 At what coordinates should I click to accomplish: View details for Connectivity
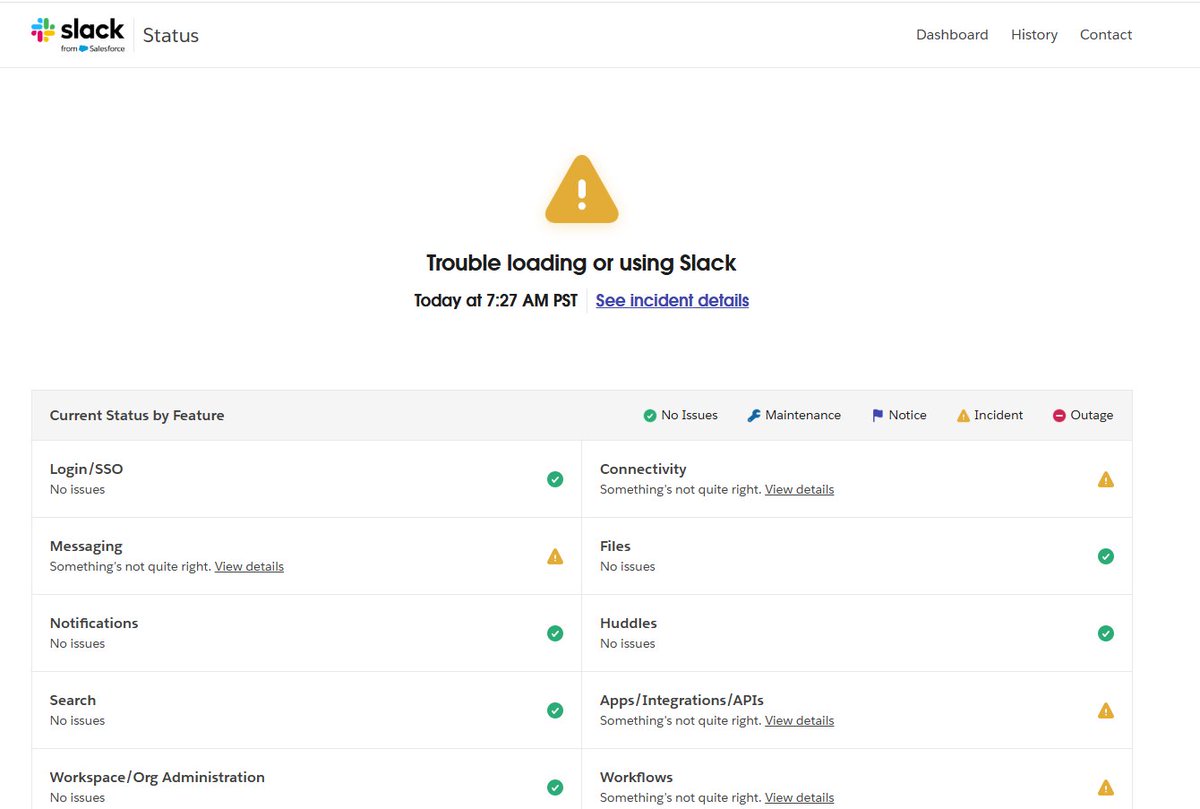799,489
